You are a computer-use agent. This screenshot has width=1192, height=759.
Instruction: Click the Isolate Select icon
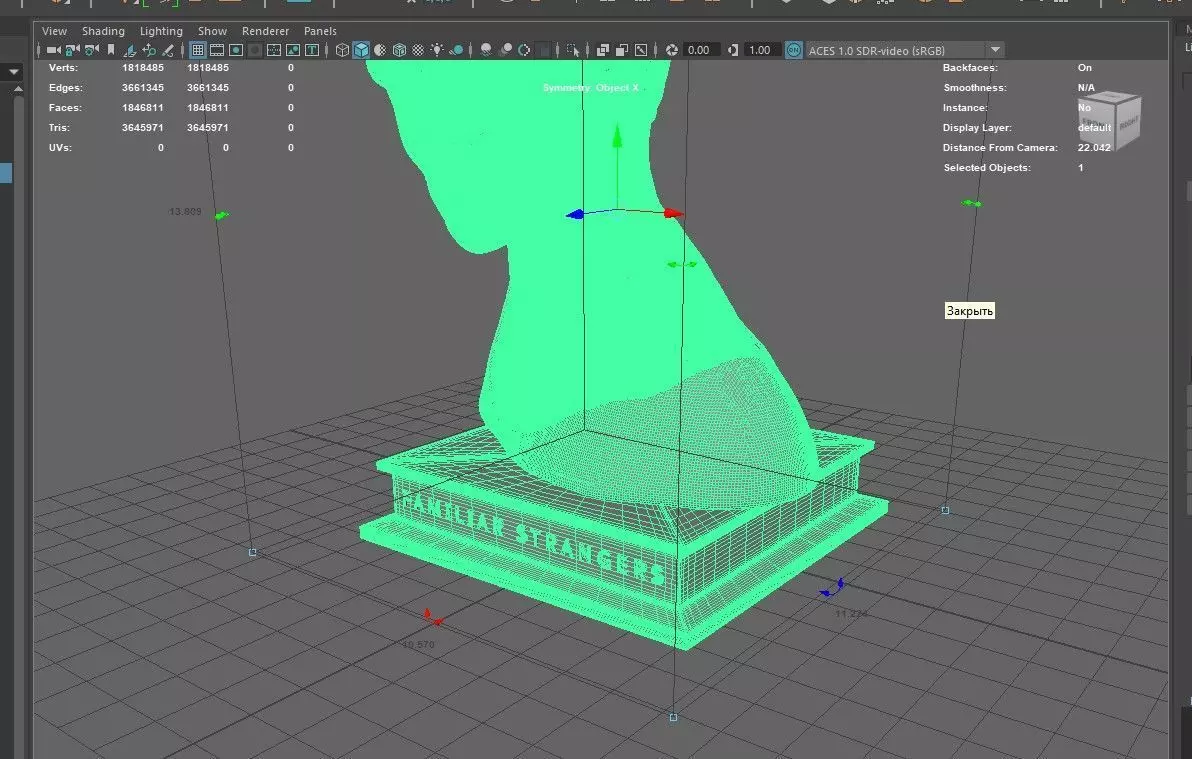pyautogui.click(x=572, y=50)
